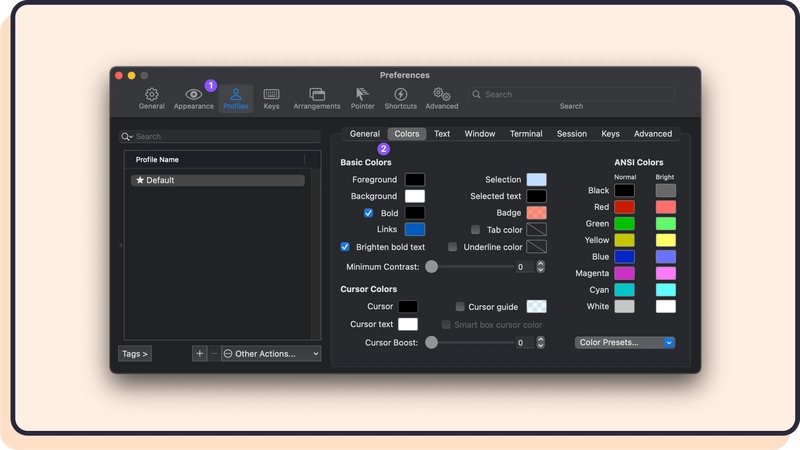Click the Minimum Contrast slider knob

[431, 266]
